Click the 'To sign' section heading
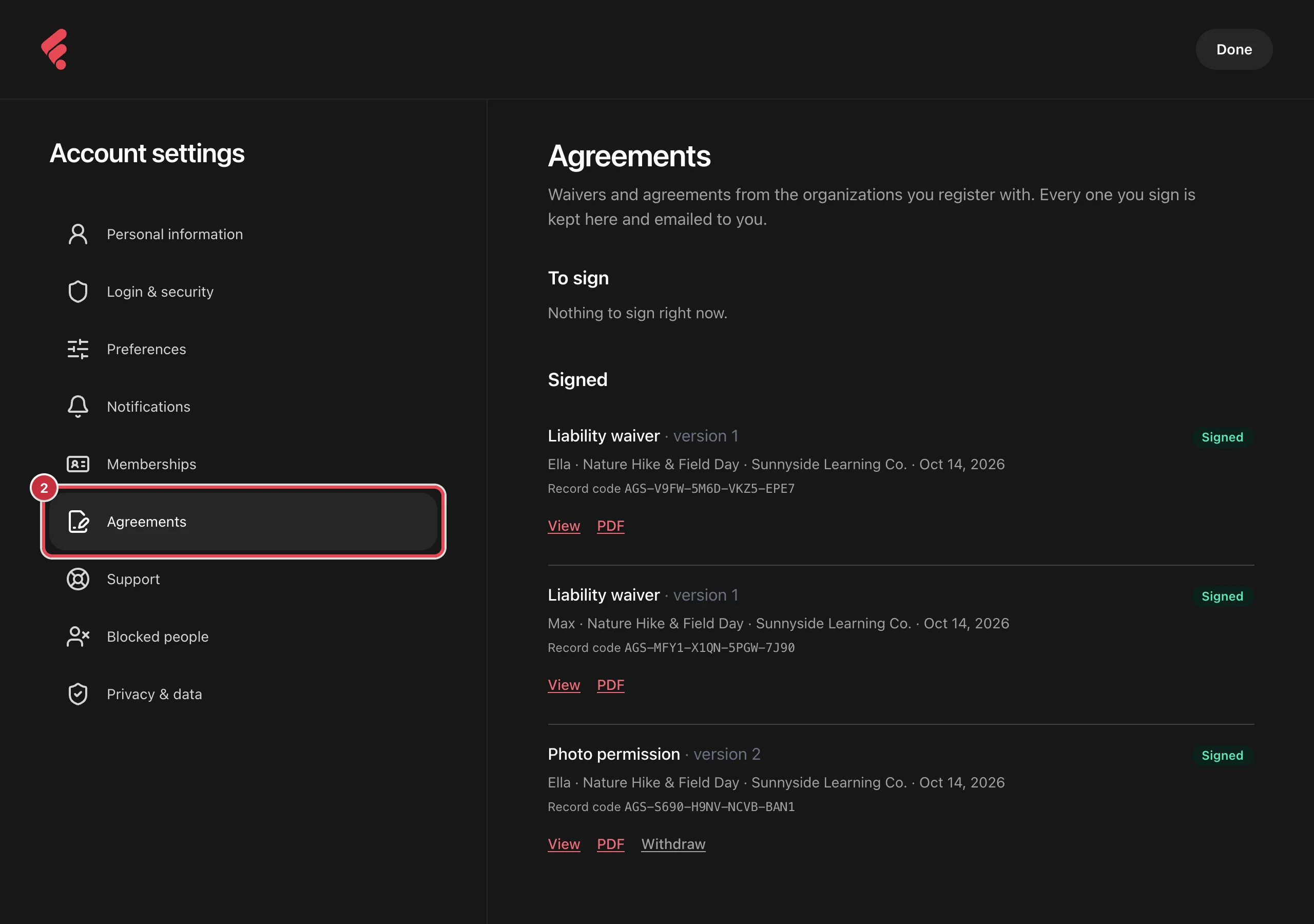 coord(578,278)
